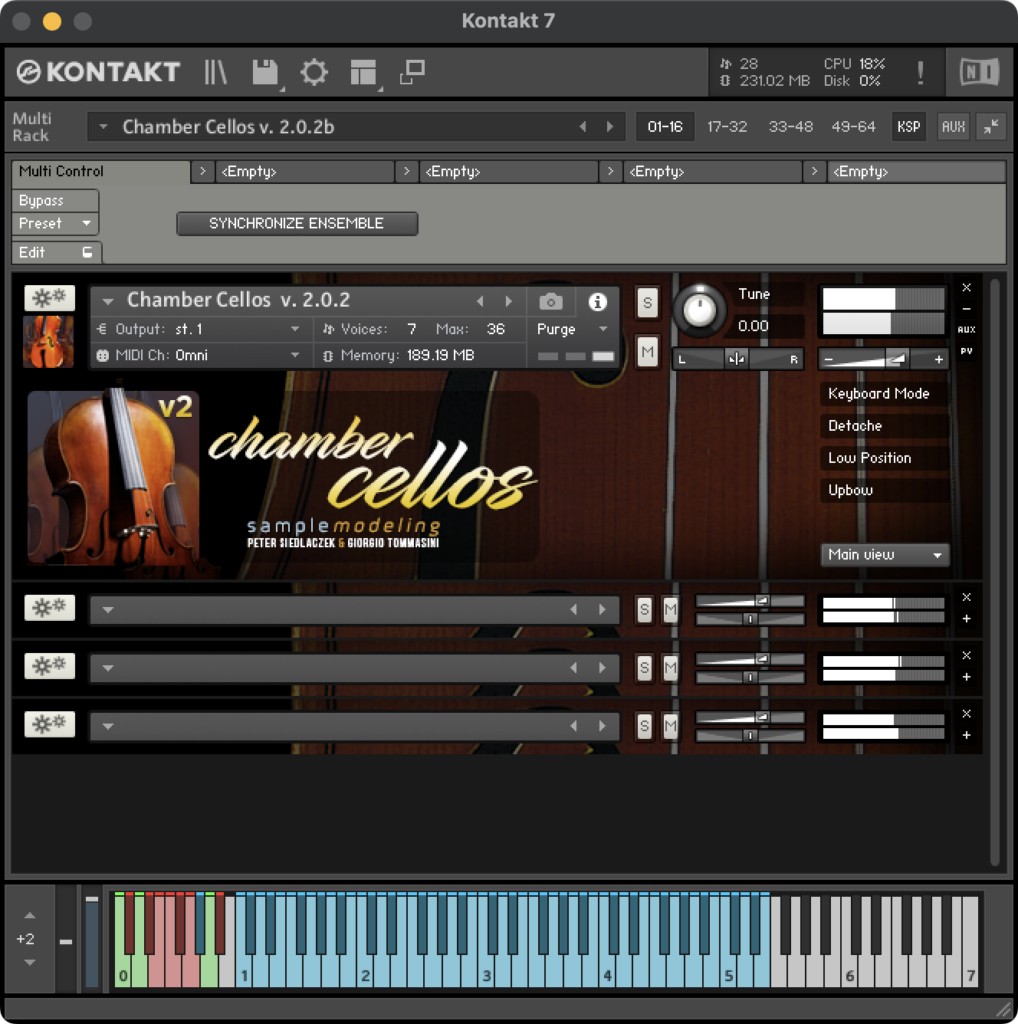Image resolution: width=1018 pixels, height=1024 pixels.
Task: Click the Upbow button
Action: click(x=884, y=490)
